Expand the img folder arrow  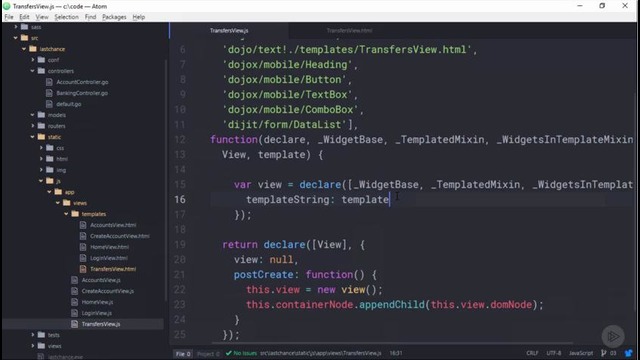click(41, 170)
